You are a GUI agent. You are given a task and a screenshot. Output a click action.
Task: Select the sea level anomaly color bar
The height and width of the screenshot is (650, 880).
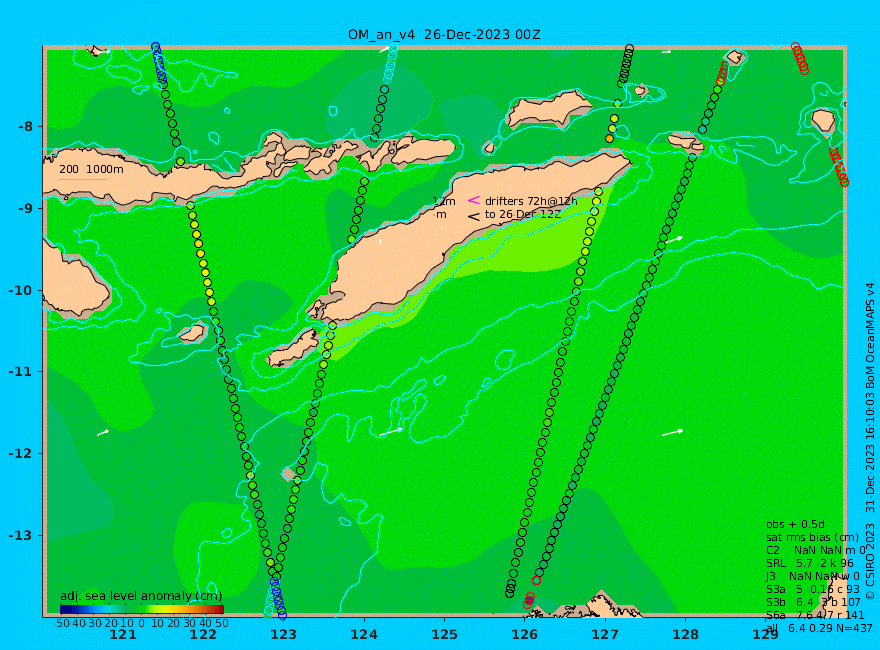coord(142,609)
